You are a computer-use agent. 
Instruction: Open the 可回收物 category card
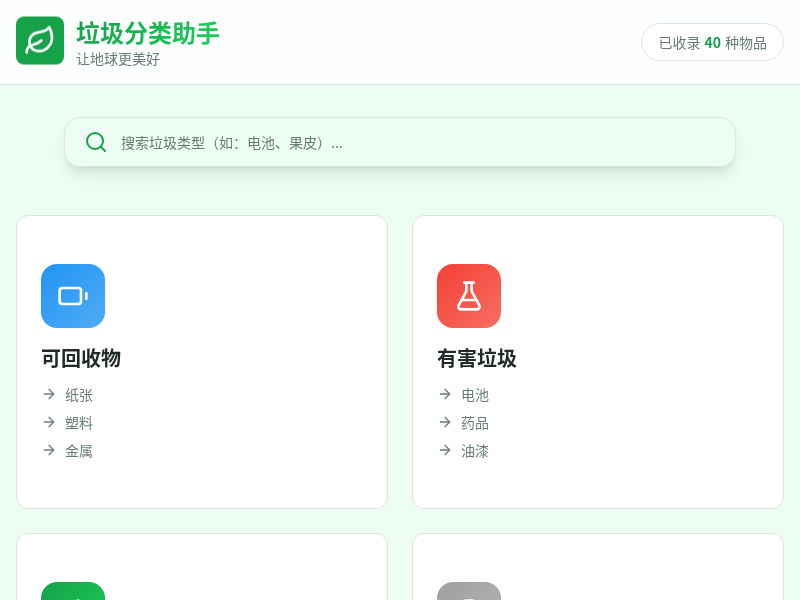tap(200, 361)
